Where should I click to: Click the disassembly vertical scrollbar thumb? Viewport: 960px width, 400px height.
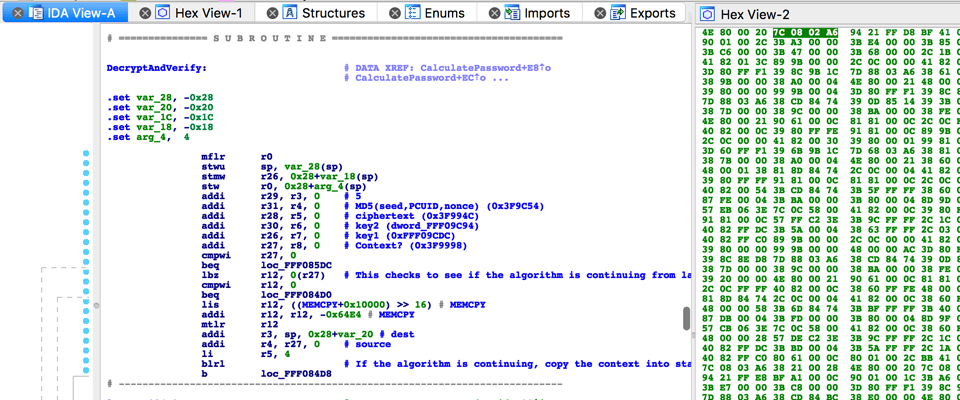pos(684,318)
